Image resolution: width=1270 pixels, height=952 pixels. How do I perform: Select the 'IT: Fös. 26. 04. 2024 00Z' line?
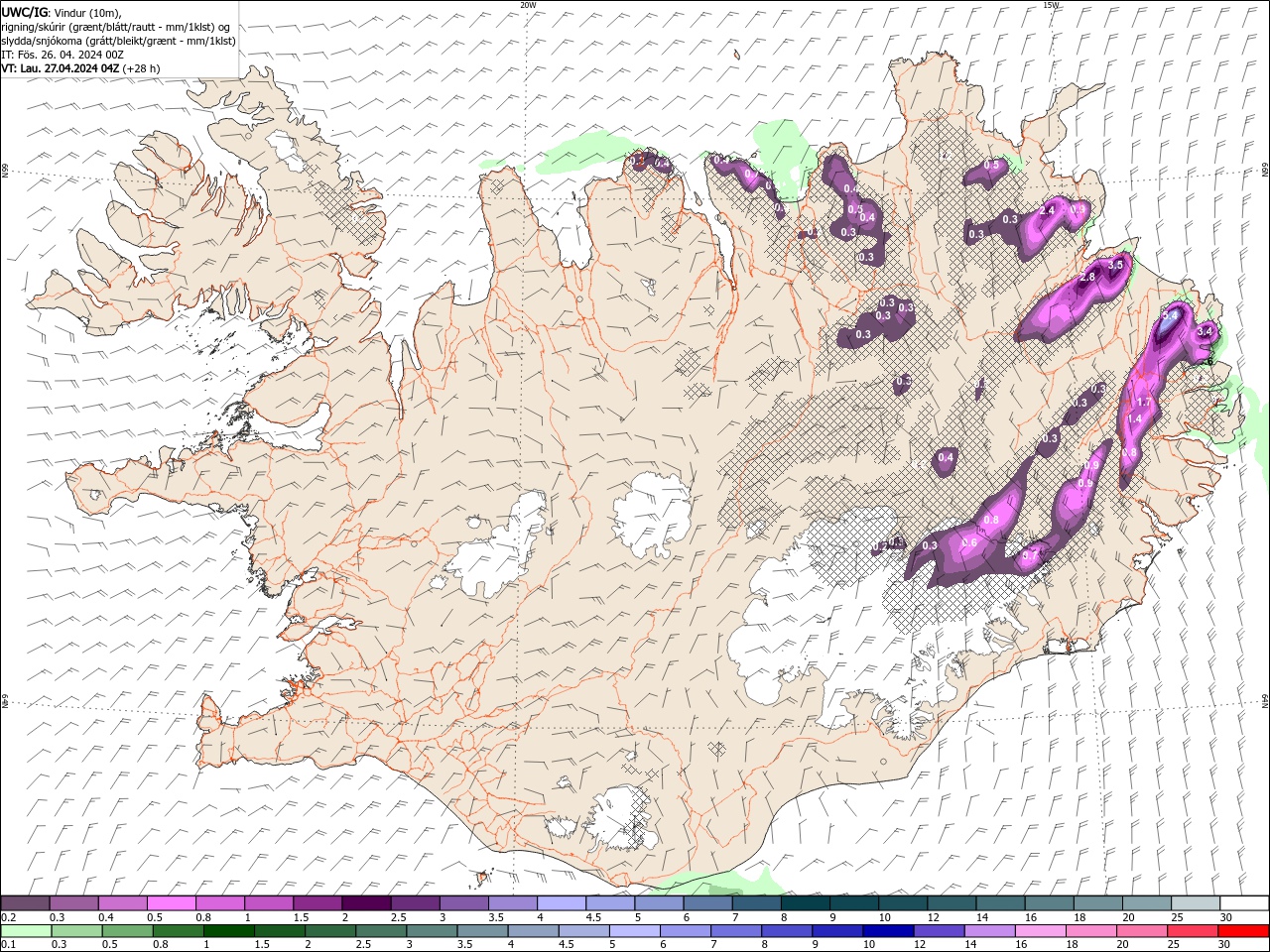(62, 55)
